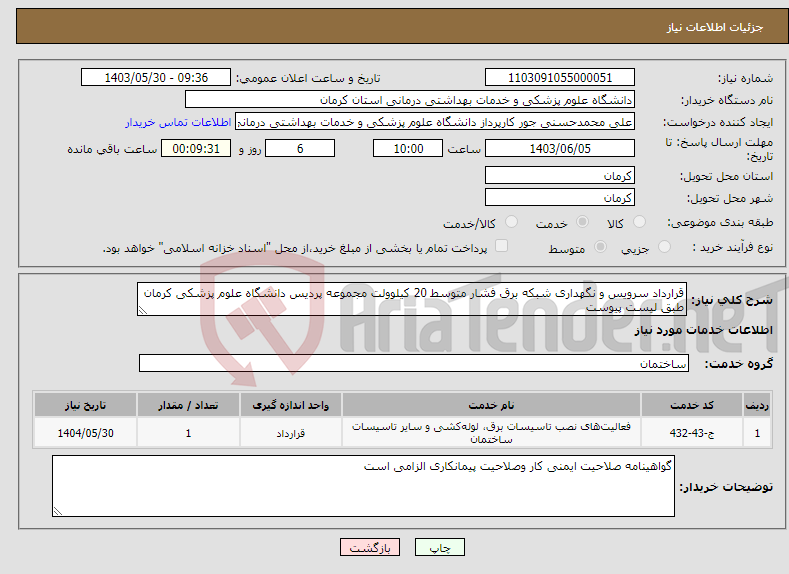Select the جزیی purchase type radio
The width and height of the screenshot is (789, 574).
click(x=664, y=247)
